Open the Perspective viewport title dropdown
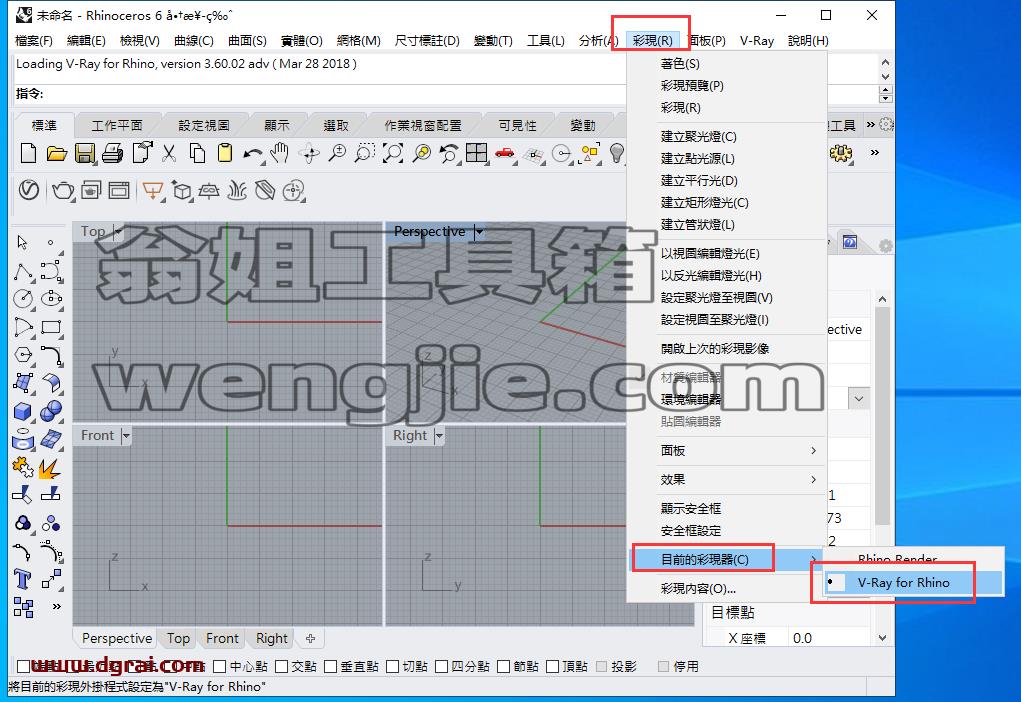The width and height of the screenshot is (1021, 702). coord(479,231)
